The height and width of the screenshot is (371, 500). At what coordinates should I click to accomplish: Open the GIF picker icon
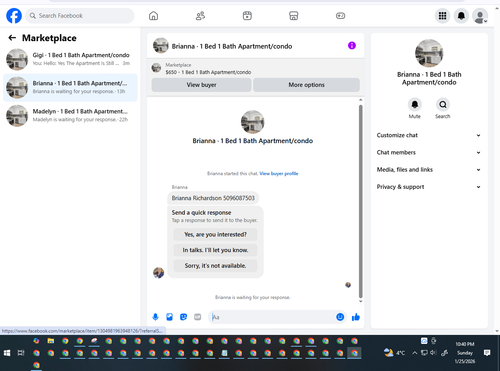point(198,317)
